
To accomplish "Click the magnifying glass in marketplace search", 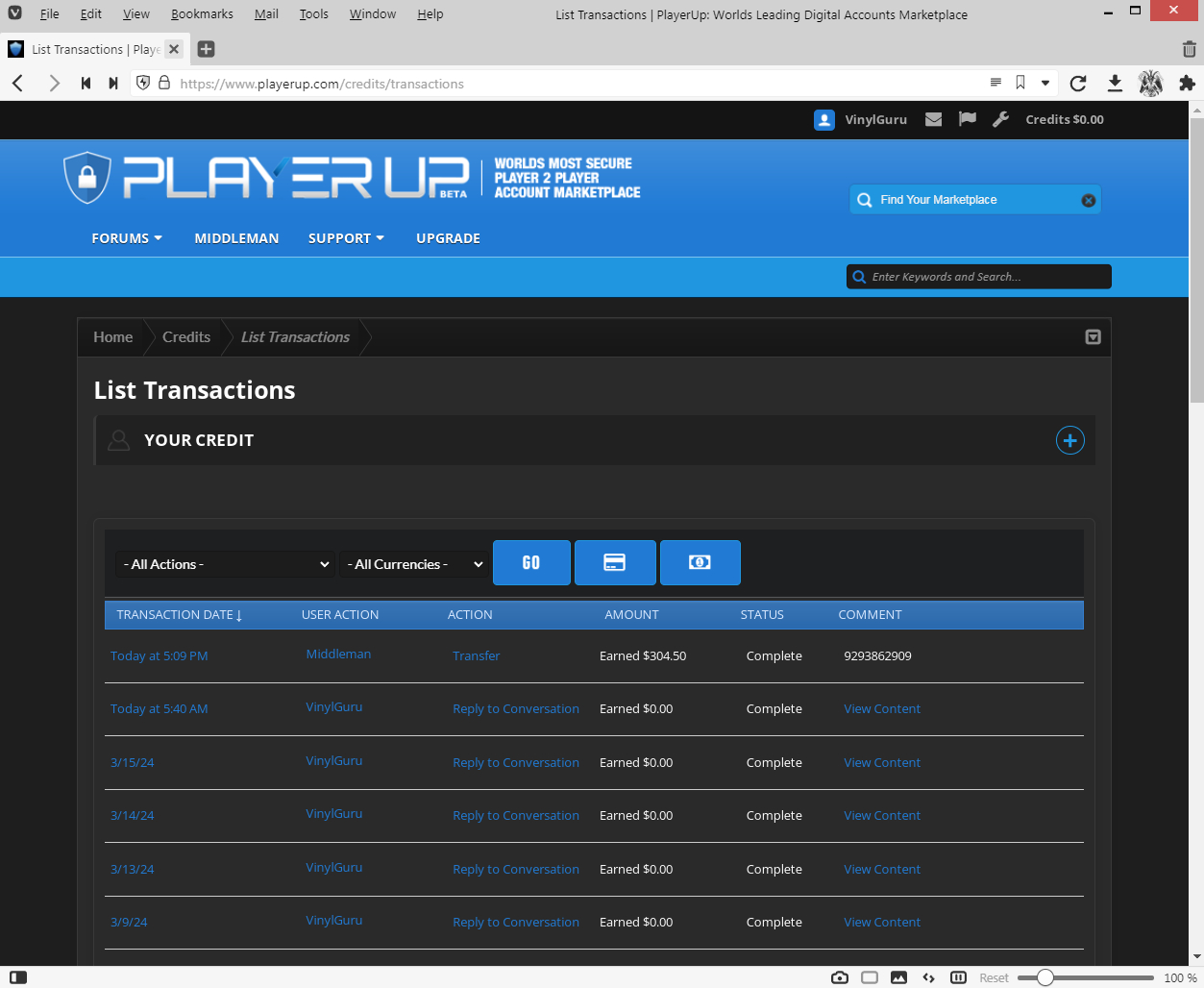I will [864, 199].
